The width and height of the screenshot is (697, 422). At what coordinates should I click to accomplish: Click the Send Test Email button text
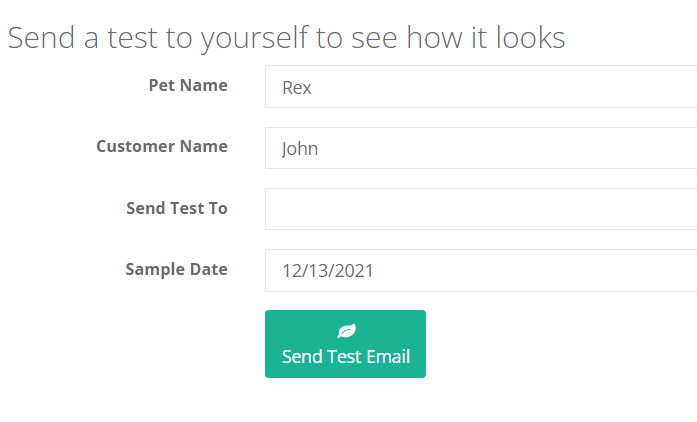click(346, 357)
